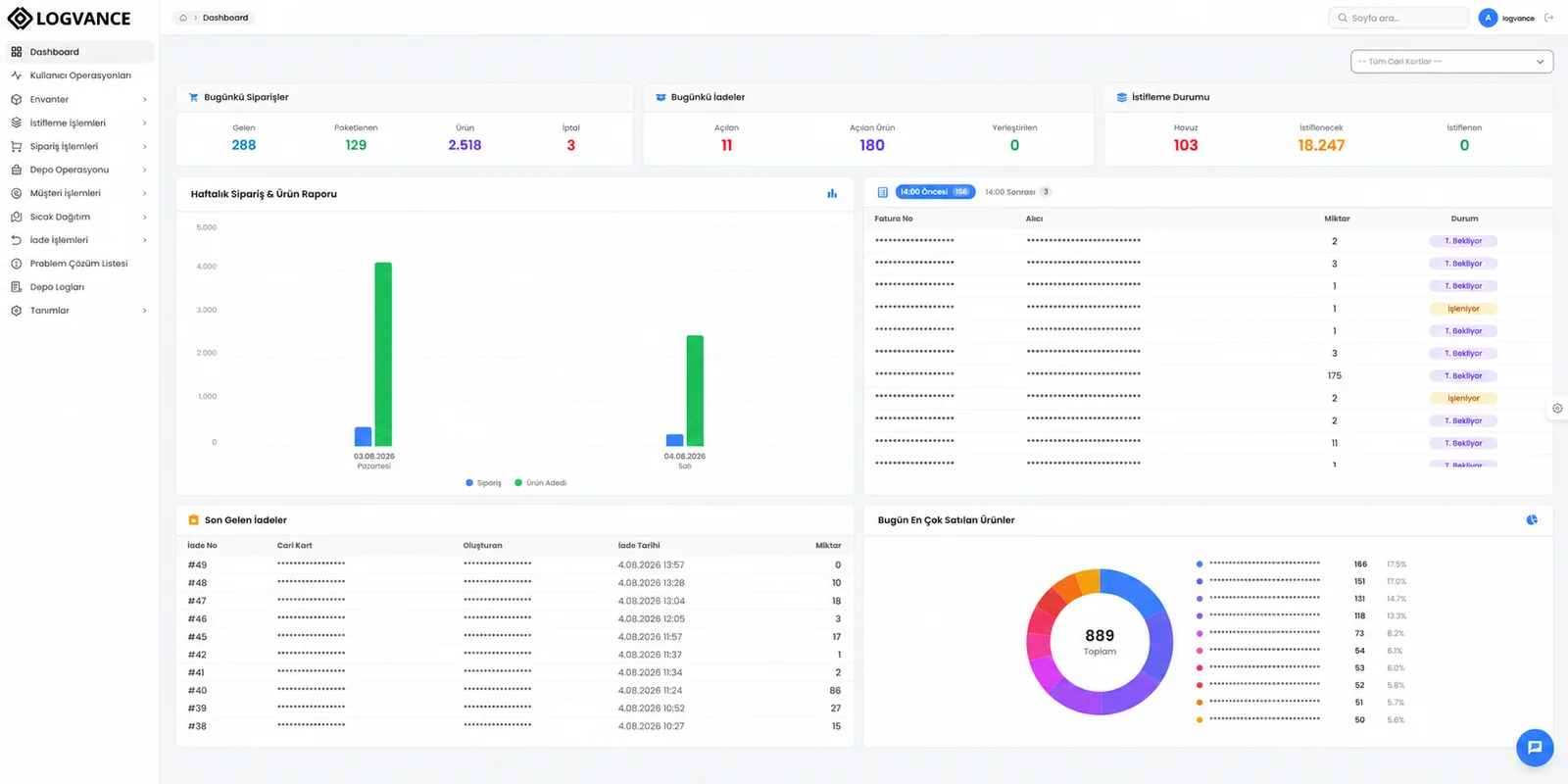Toggle the Sipariş legend item
This screenshot has height=784, width=1568.
(483, 483)
